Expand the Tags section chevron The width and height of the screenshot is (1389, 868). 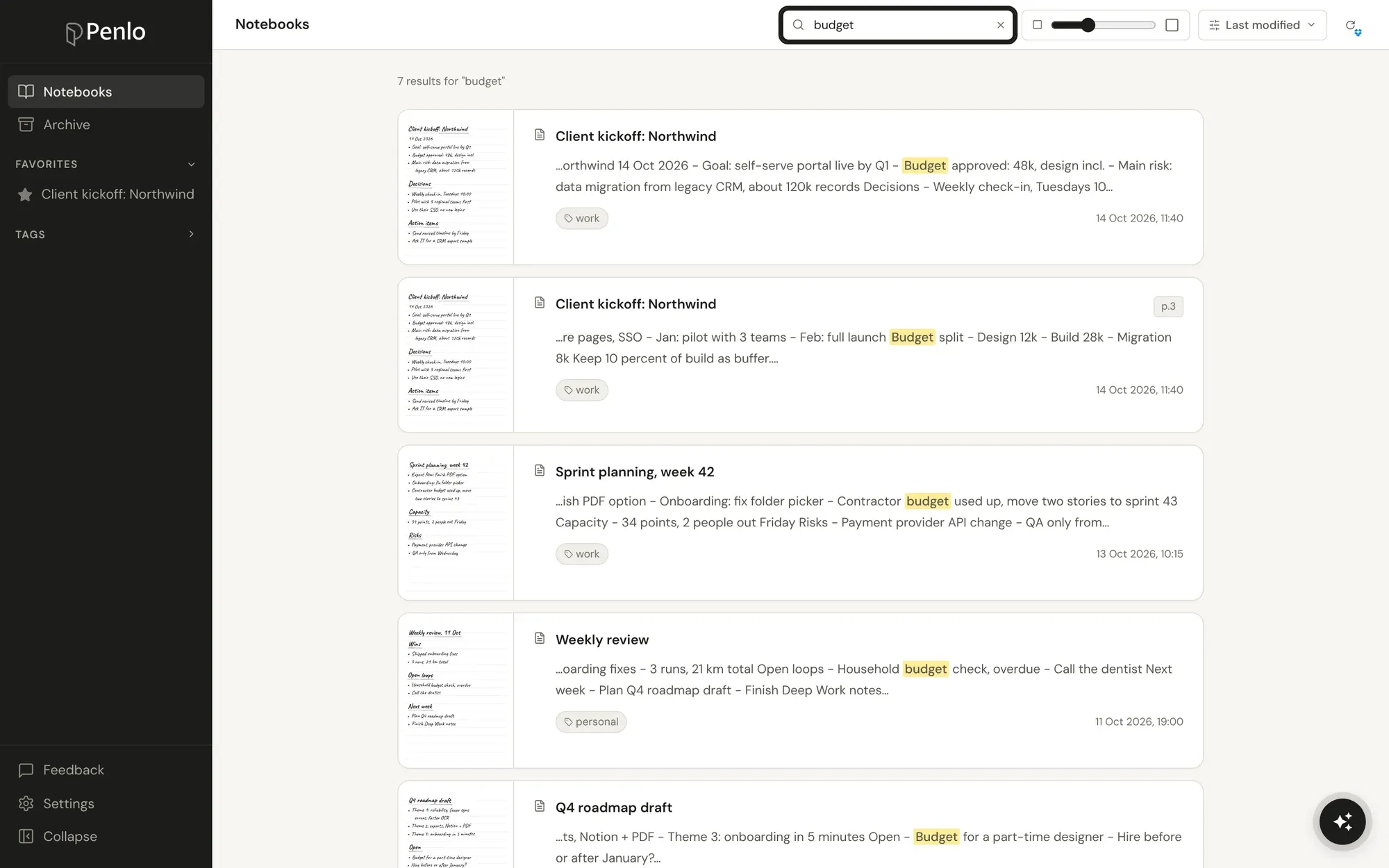pyautogui.click(x=192, y=234)
